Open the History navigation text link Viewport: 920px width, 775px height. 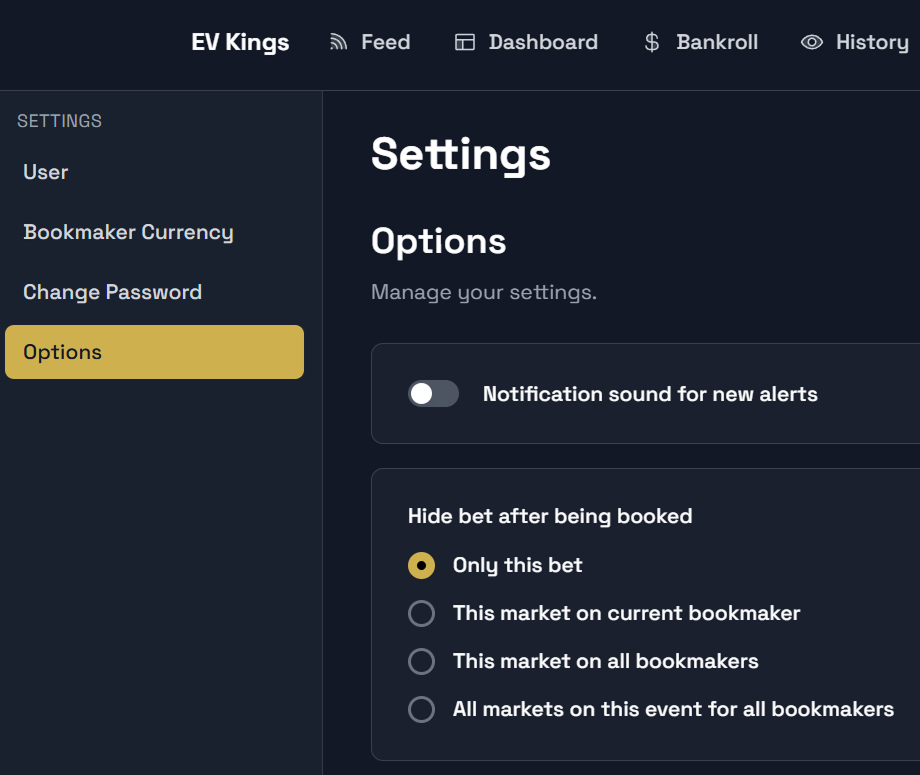(872, 42)
